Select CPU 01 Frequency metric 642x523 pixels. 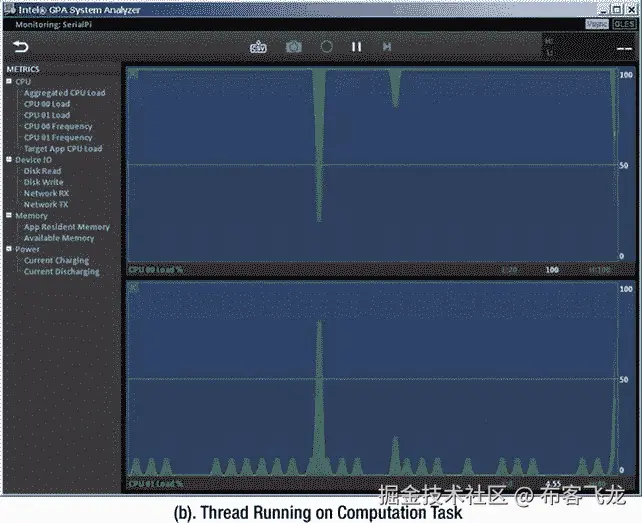(x=58, y=138)
